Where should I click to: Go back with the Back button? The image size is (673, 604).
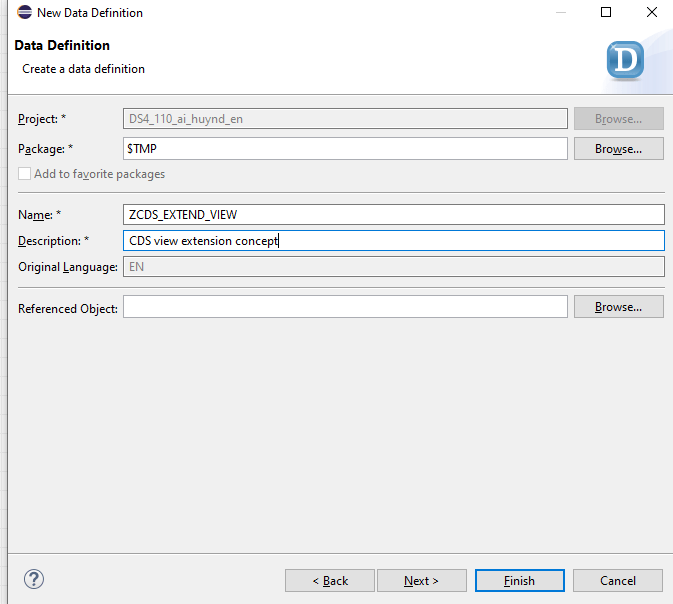point(330,581)
